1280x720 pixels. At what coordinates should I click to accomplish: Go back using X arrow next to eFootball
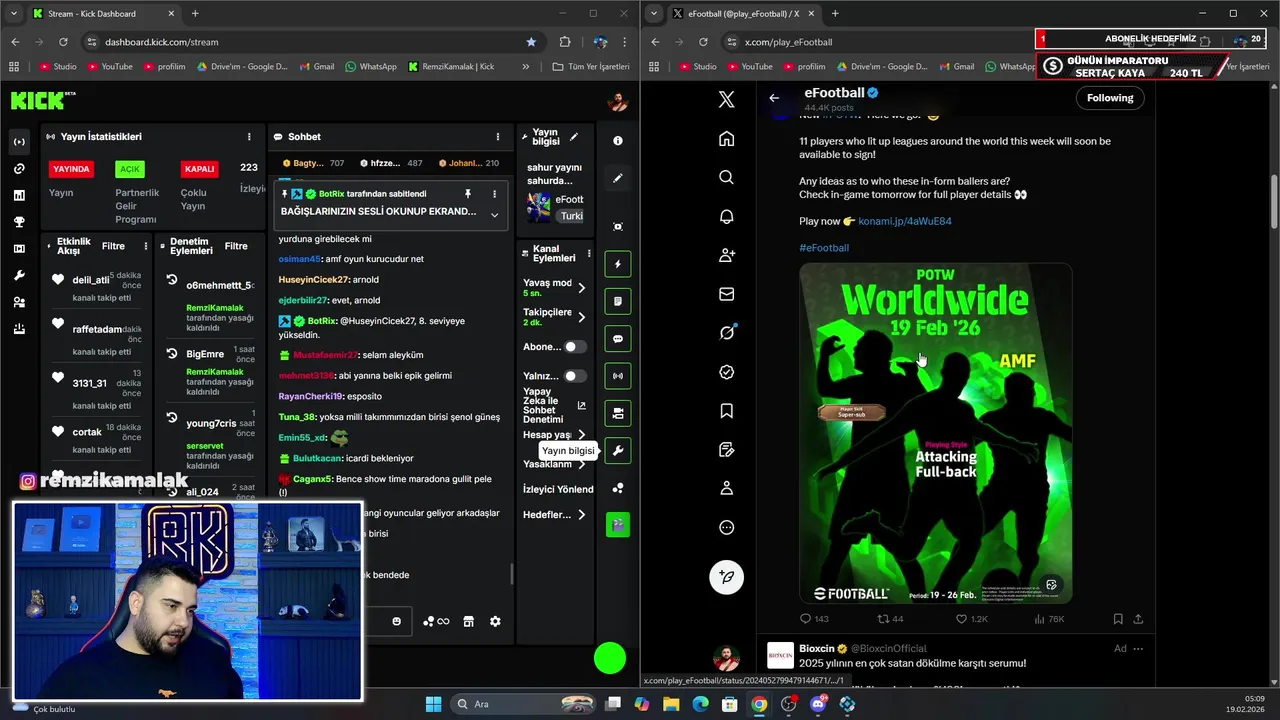tap(774, 98)
